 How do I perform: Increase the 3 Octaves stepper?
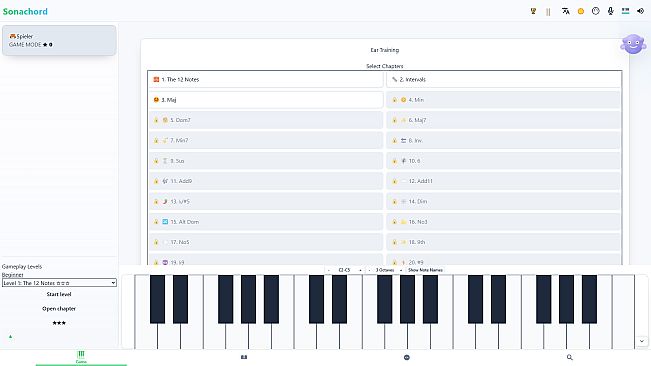point(401,270)
